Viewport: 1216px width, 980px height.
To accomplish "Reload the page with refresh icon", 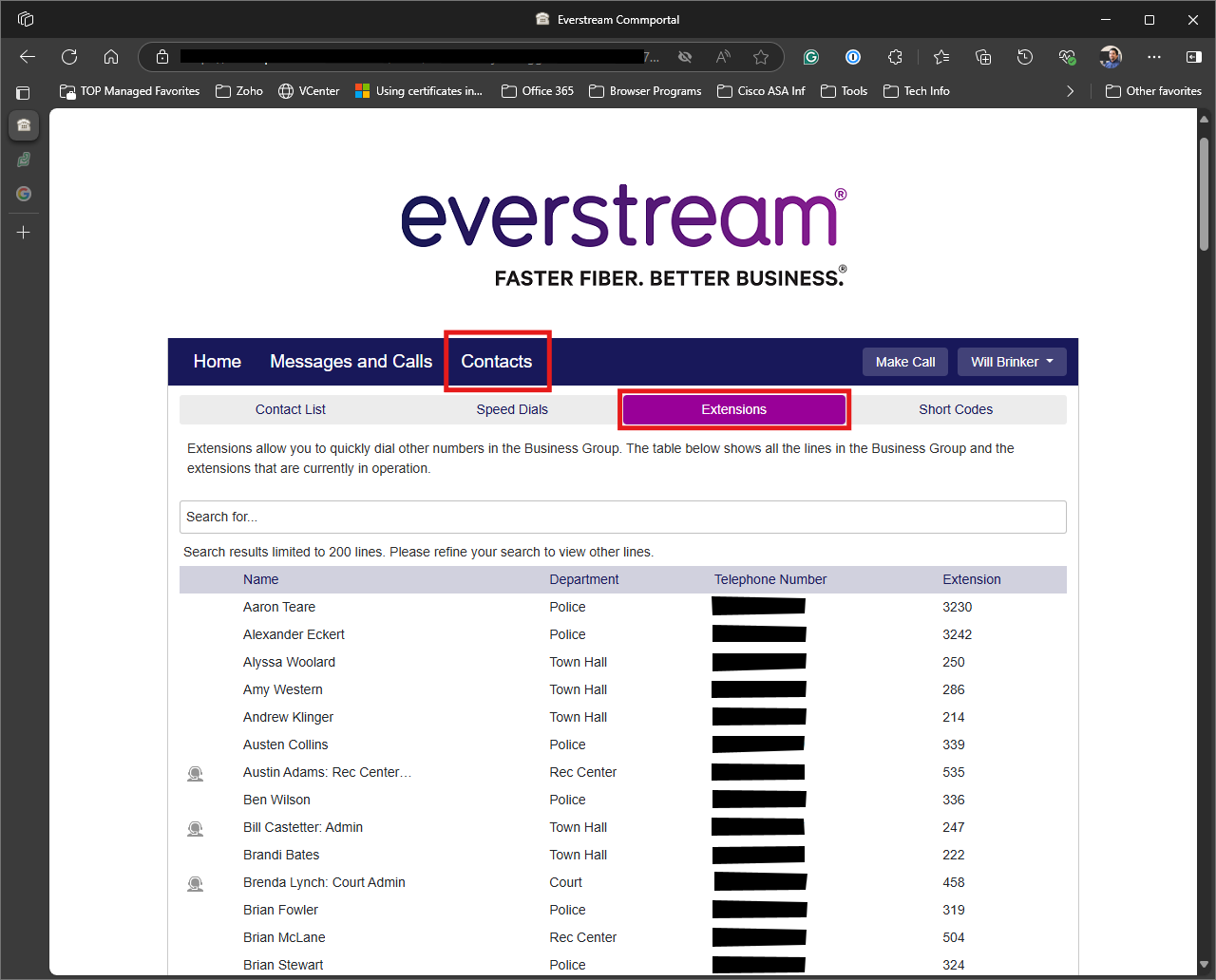I will (x=69, y=57).
